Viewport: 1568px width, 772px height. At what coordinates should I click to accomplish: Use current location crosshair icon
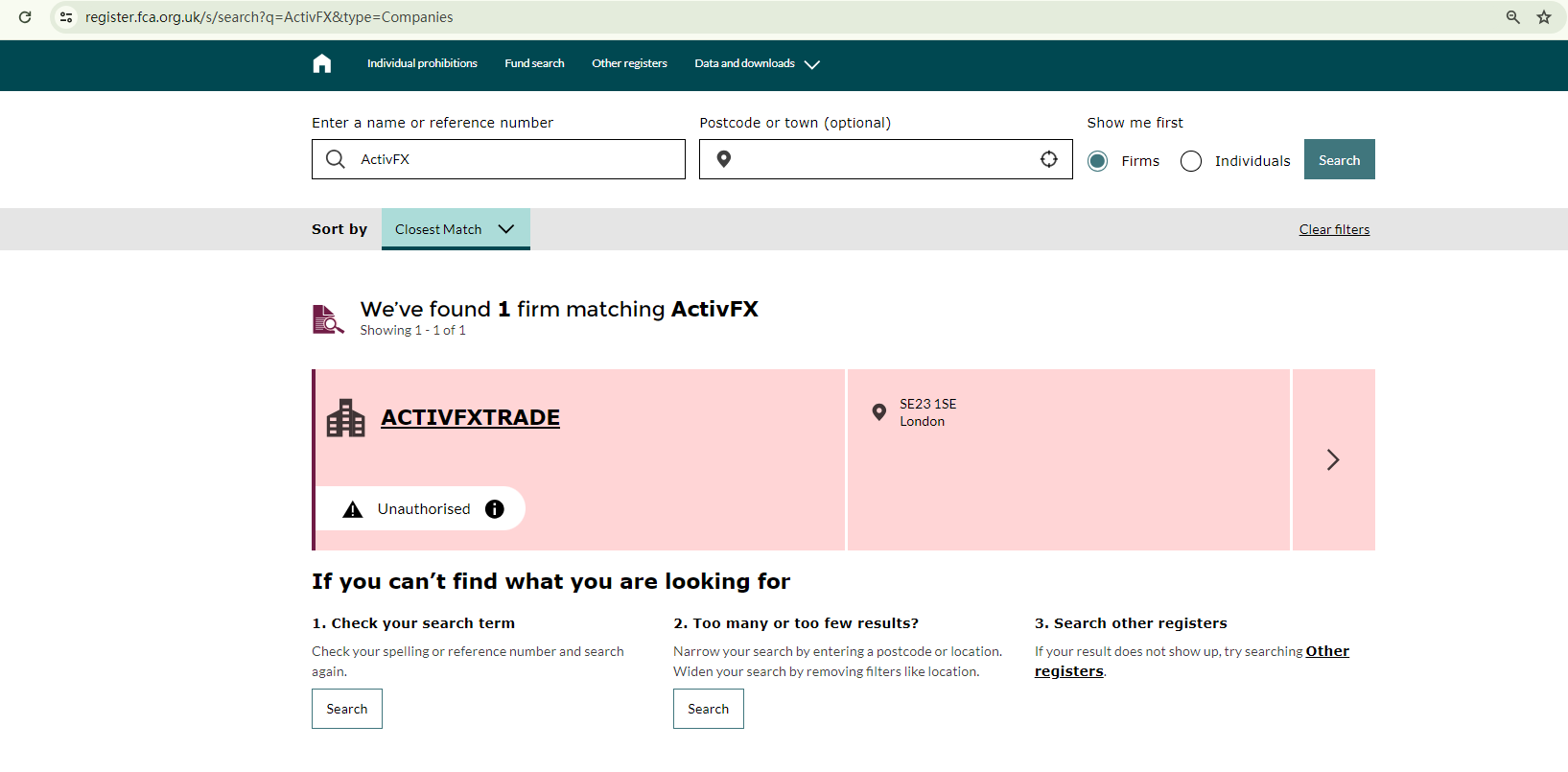pyautogui.click(x=1049, y=159)
